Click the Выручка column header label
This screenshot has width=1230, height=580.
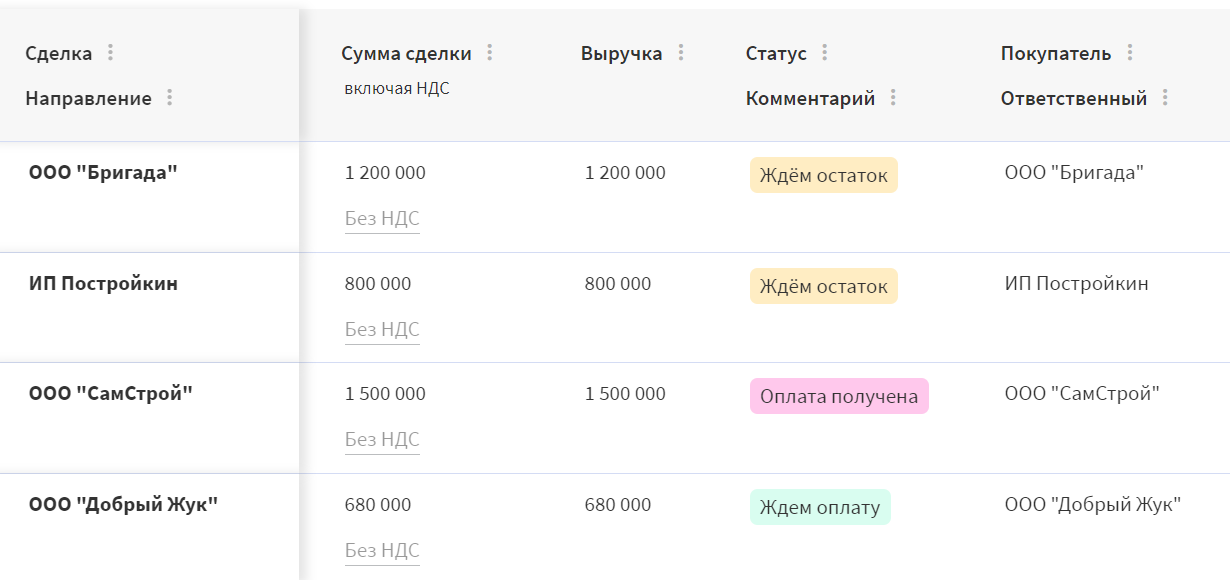point(621,54)
